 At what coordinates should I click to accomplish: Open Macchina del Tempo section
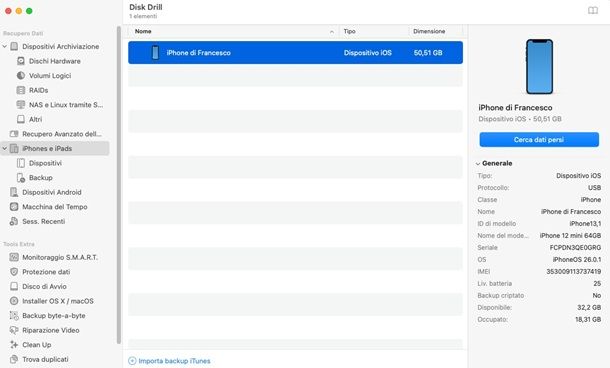click(x=55, y=207)
